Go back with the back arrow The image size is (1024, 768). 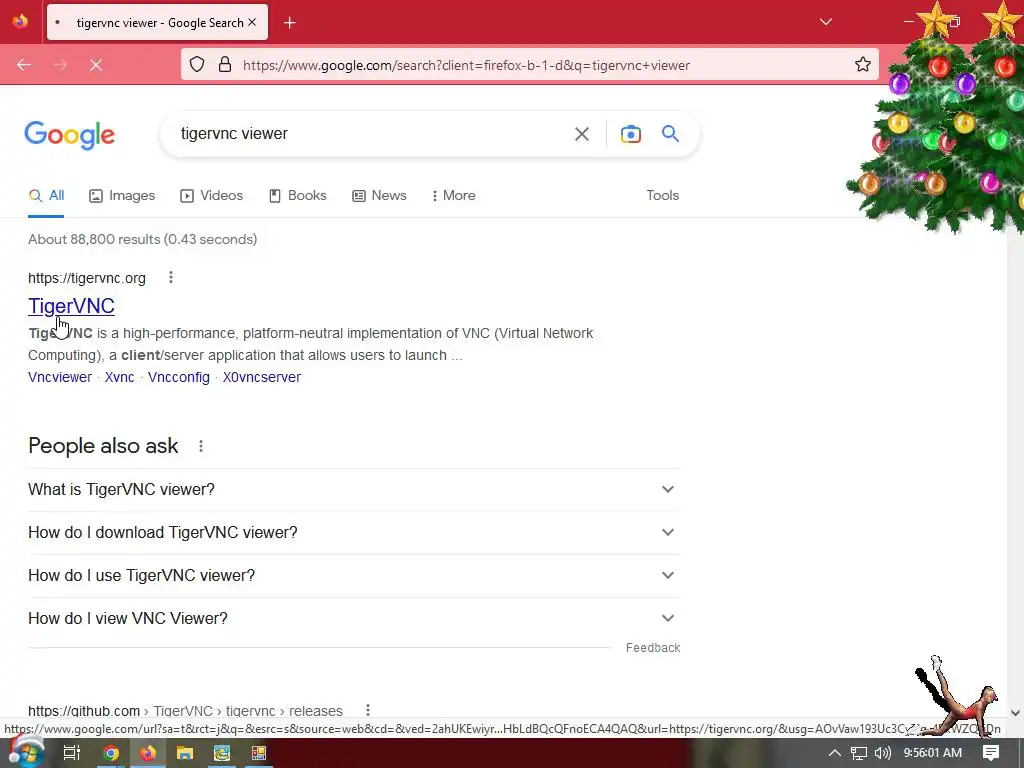tap(24, 65)
